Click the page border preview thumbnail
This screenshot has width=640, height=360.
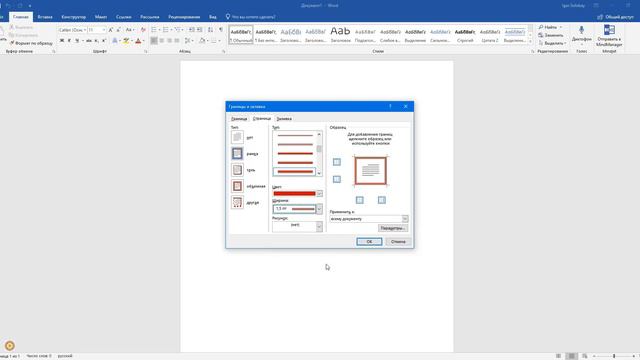pyautogui.click(x=370, y=171)
